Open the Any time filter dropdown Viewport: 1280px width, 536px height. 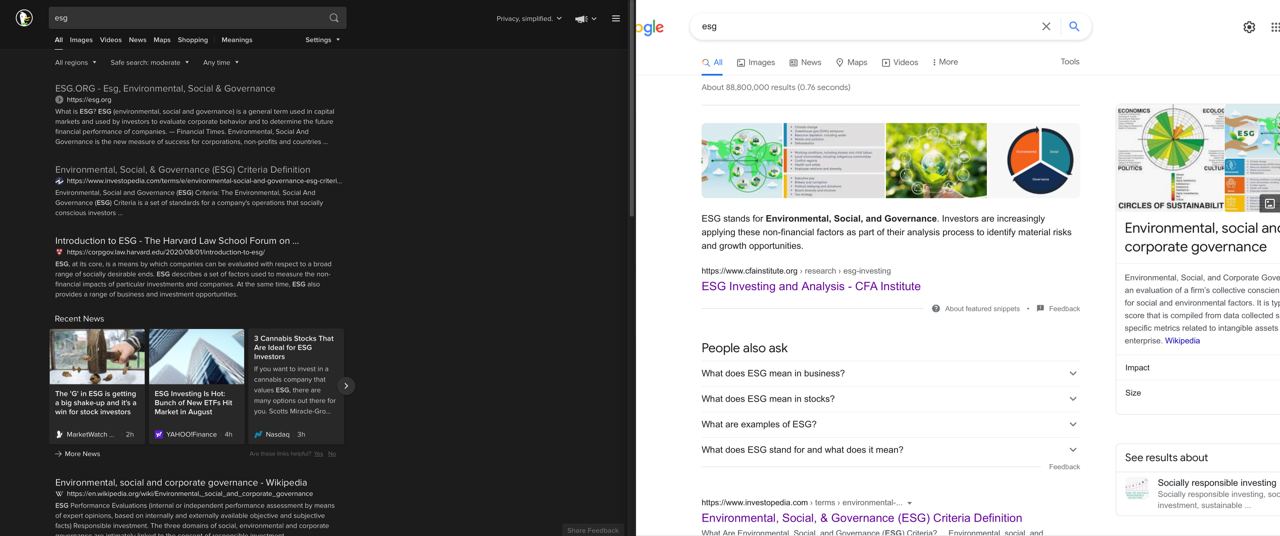tap(221, 62)
